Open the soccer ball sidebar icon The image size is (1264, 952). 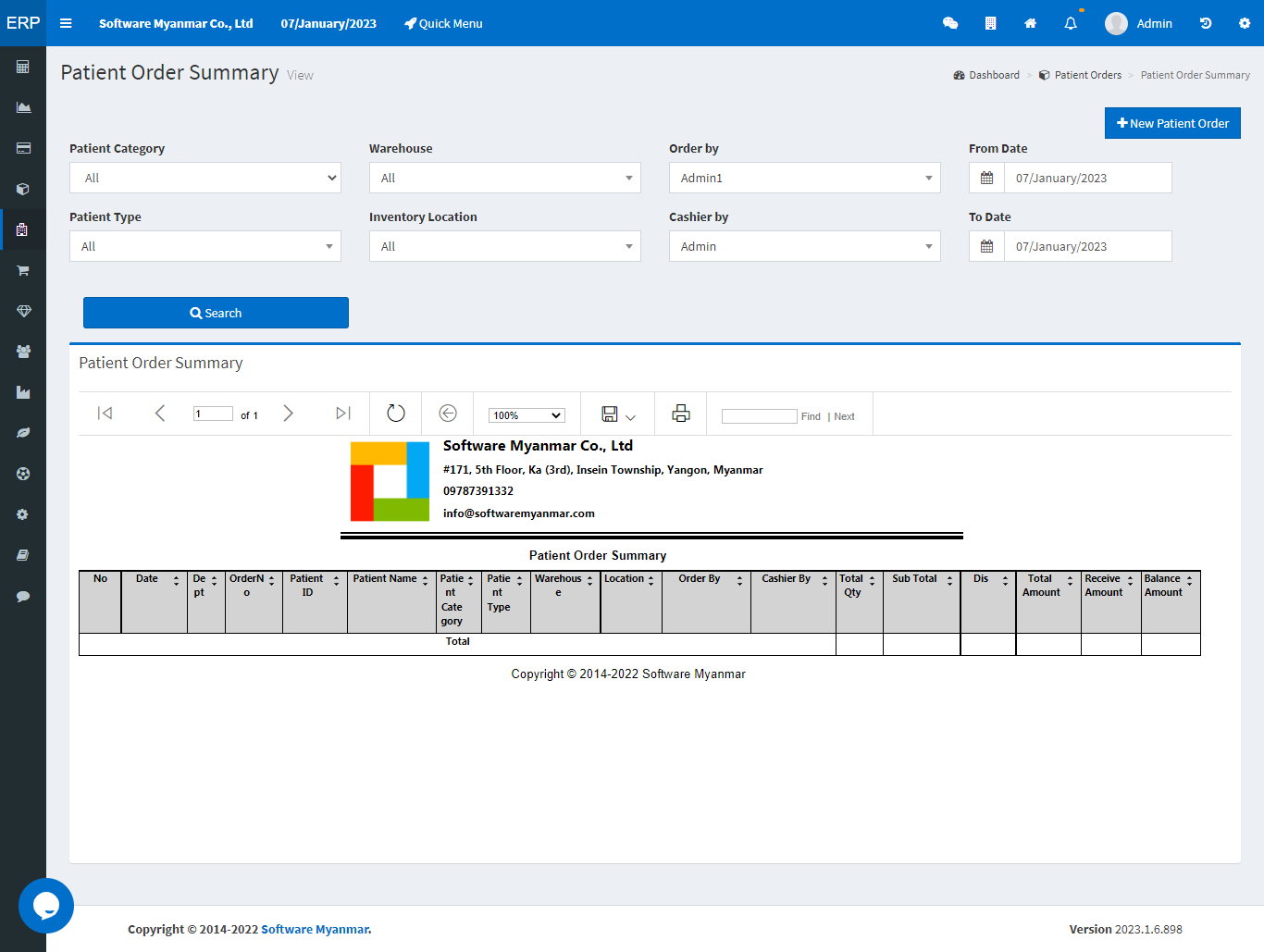(23, 474)
